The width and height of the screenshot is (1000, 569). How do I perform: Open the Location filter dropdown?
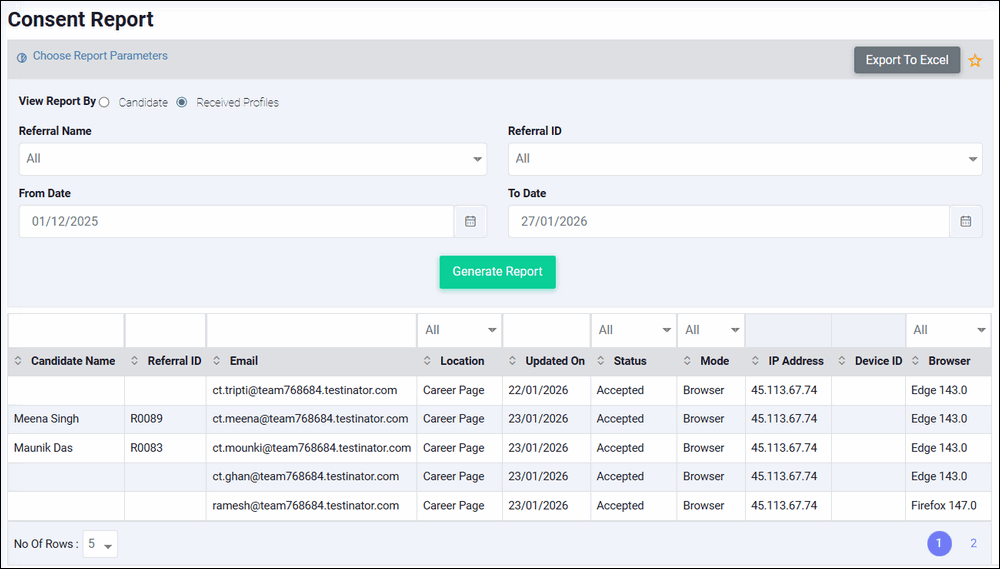click(459, 330)
